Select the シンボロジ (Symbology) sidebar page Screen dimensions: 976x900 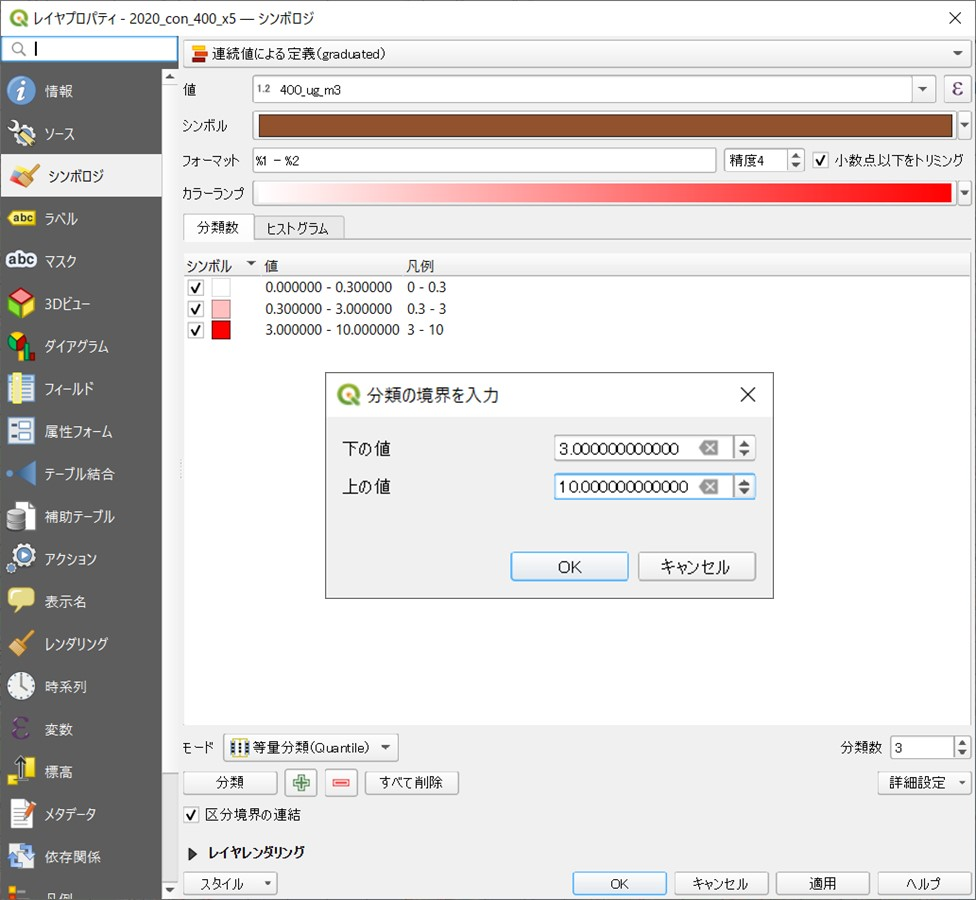81,176
